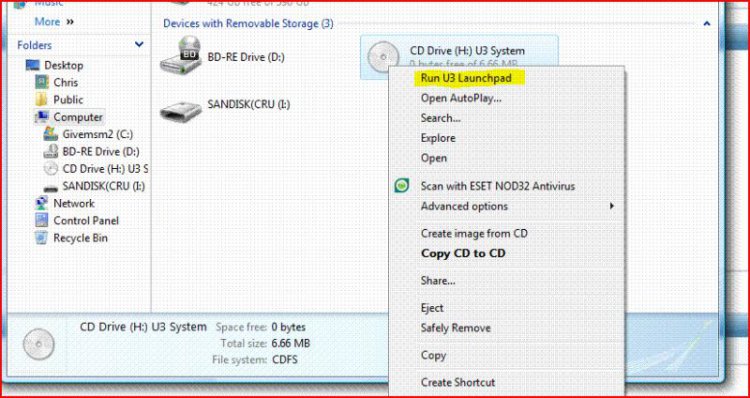The width and height of the screenshot is (750, 398).
Task: Select Explore in the context menu
Action: 438,138
